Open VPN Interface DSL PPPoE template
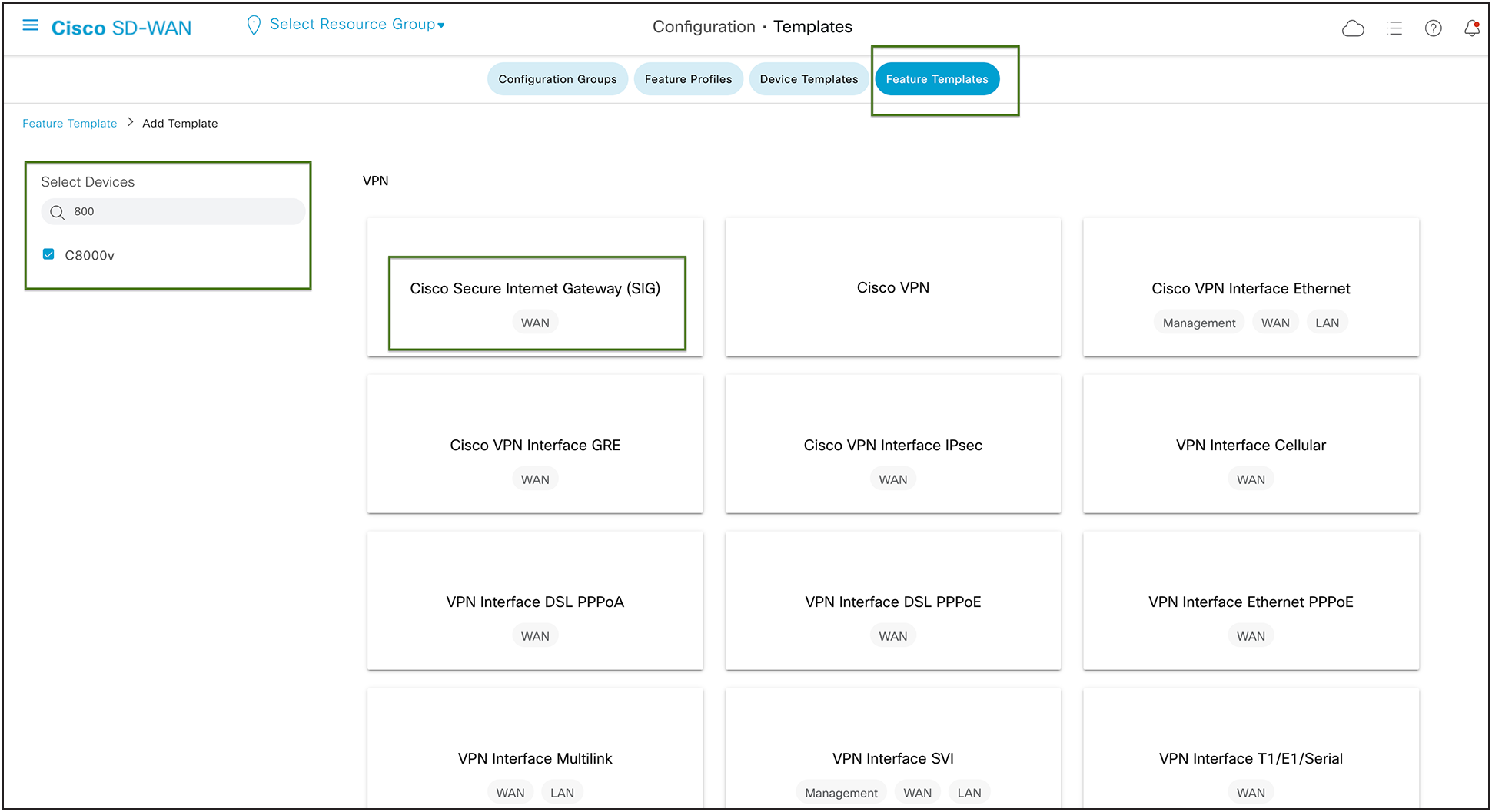This screenshot has width=1492, height=812. (893, 601)
